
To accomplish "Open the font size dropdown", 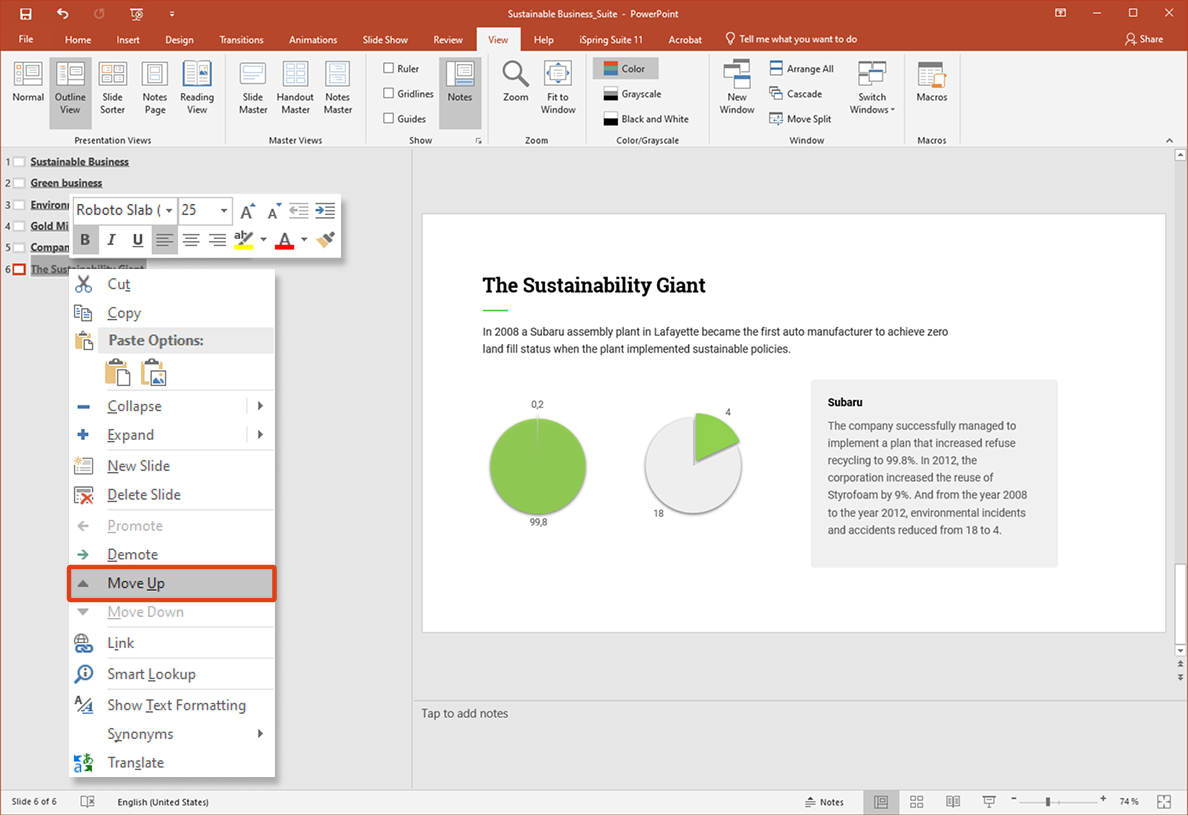I will pyautogui.click(x=222, y=210).
